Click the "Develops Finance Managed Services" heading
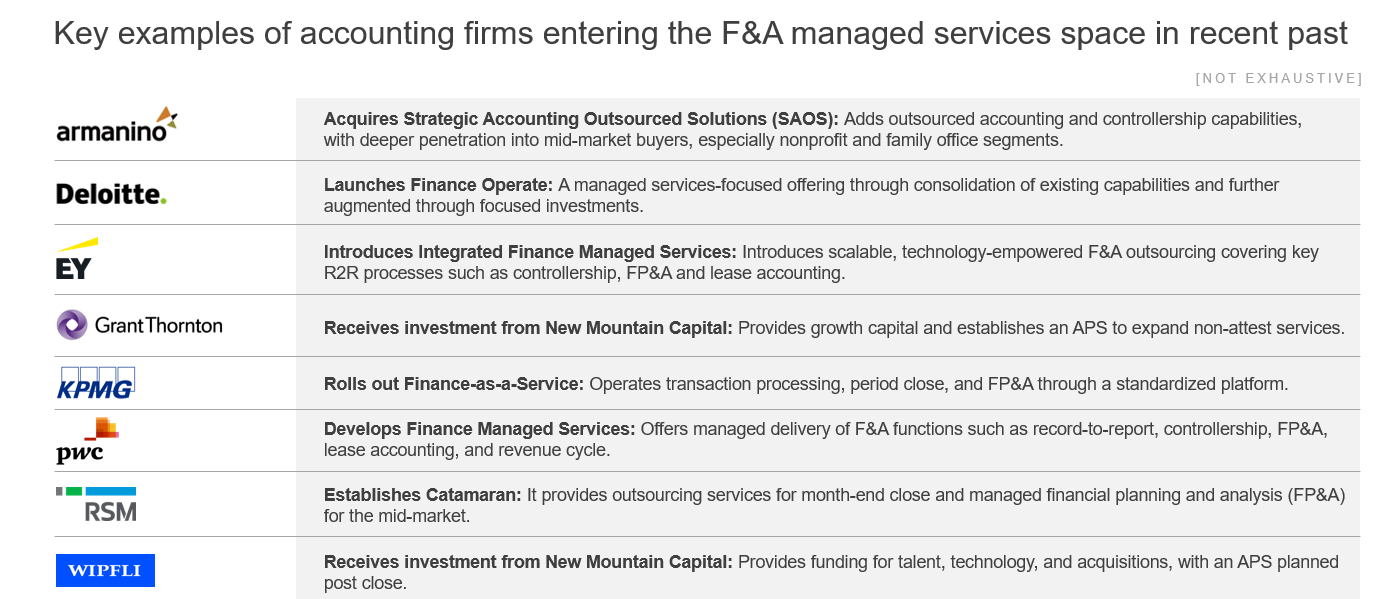Image resolution: width=1378 pixels, height=599 pixels. [x=479, y=429]
